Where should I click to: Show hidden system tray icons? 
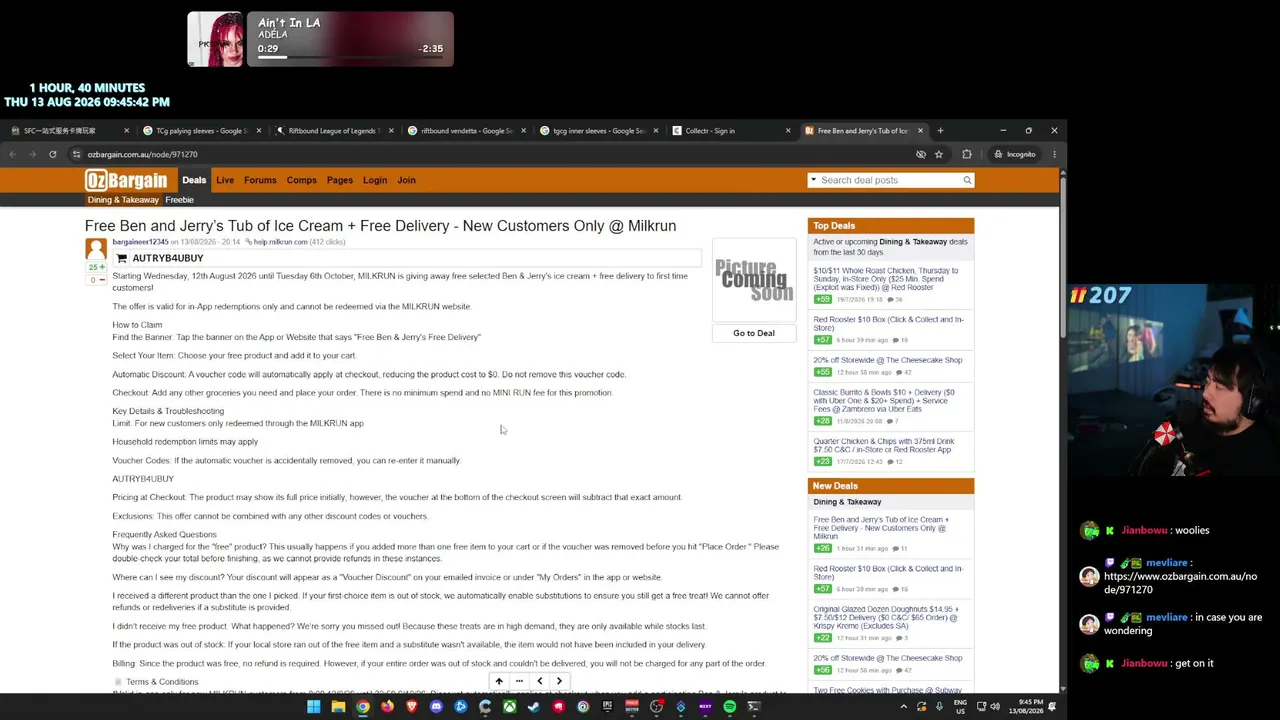[904, 707]
